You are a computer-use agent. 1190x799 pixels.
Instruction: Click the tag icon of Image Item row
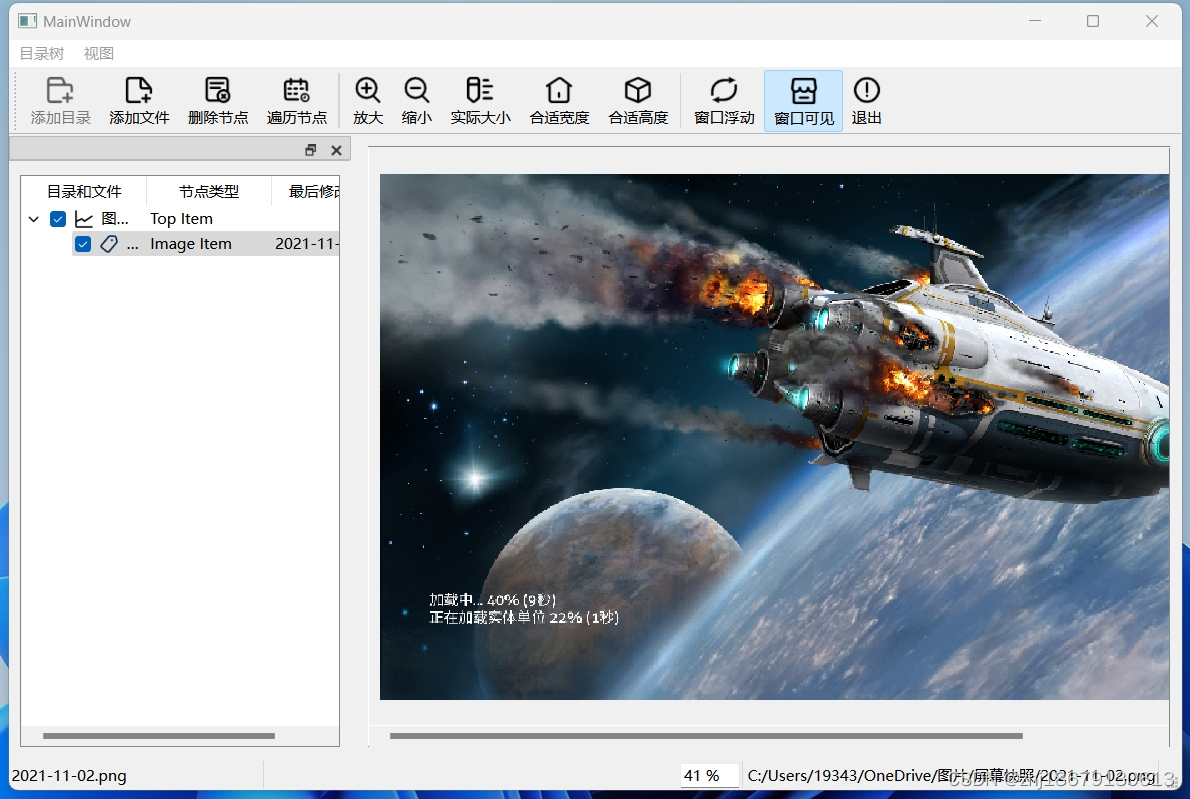[x=109, y=244]
